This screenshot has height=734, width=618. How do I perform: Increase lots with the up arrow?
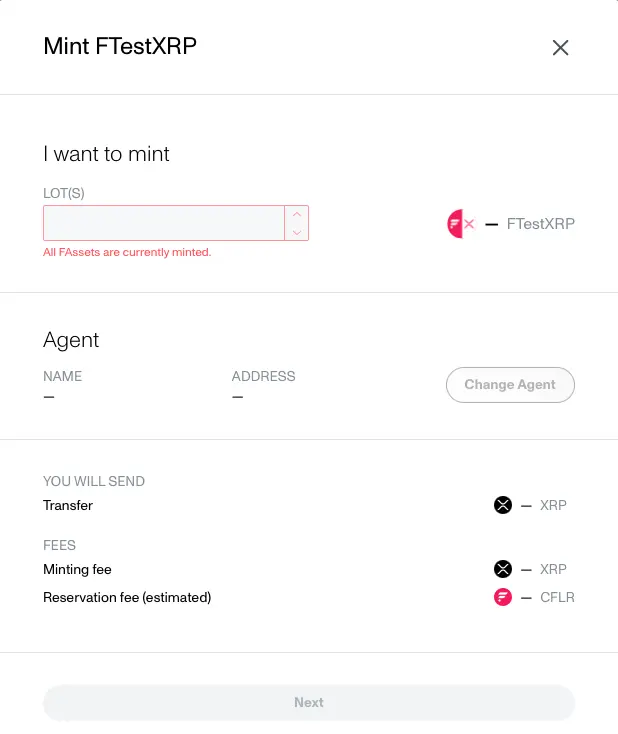tap(297, 214)
